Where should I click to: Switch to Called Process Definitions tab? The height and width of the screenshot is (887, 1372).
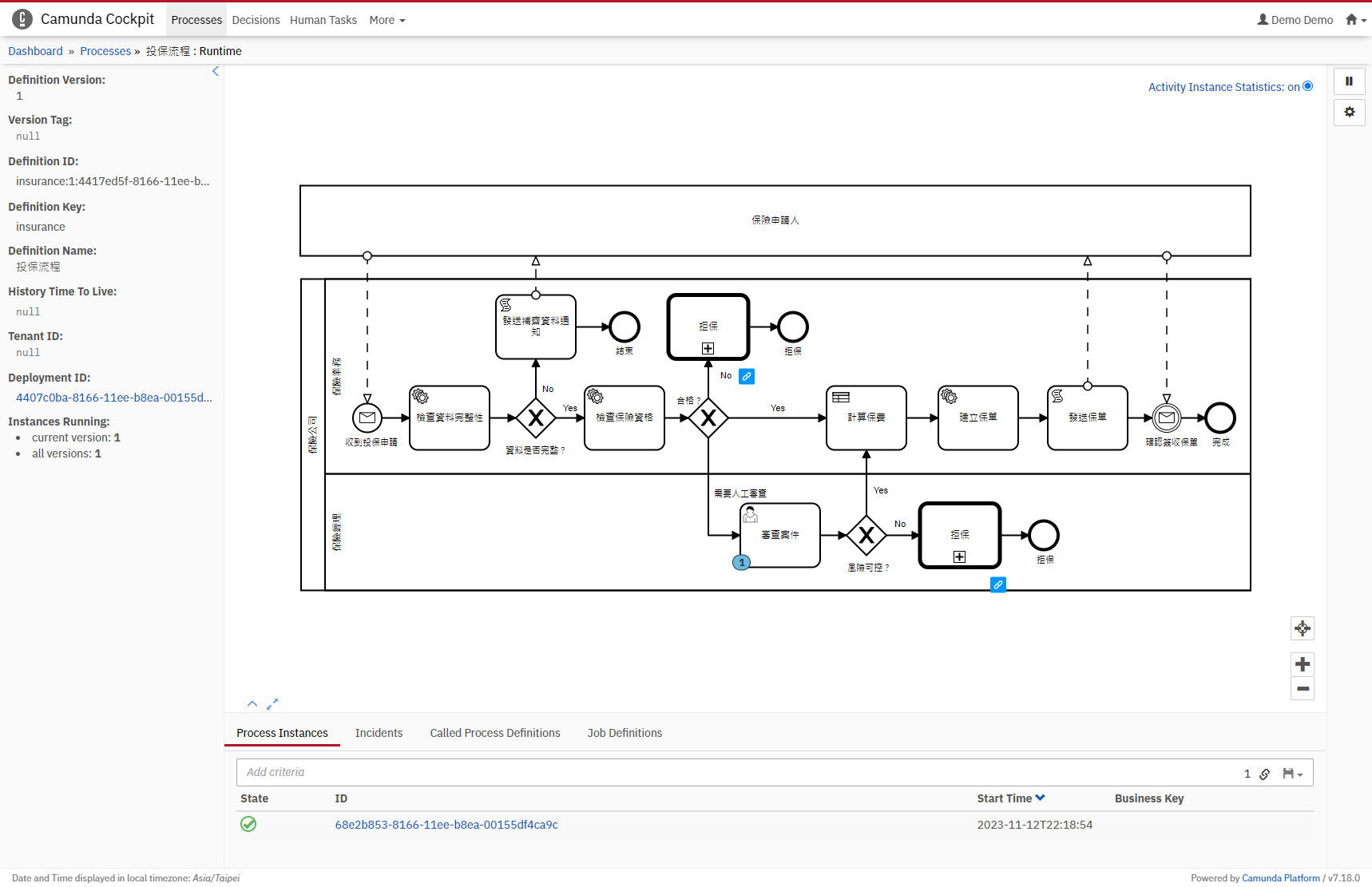tap(495, 733)
